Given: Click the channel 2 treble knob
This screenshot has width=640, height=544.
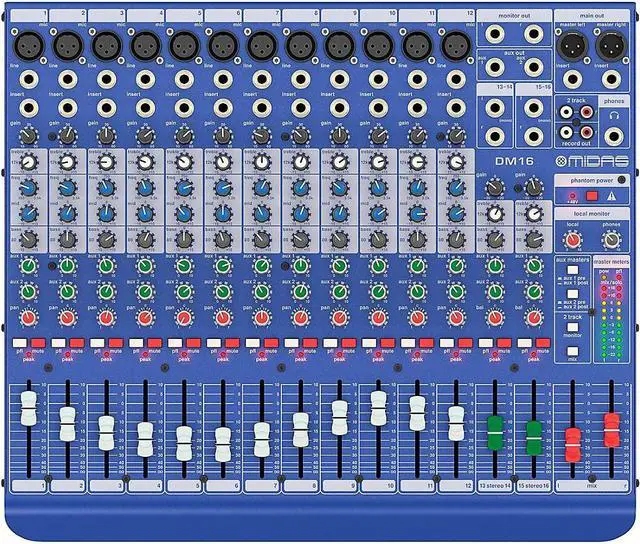Looking at the screenshot, I should coord(67,162).
